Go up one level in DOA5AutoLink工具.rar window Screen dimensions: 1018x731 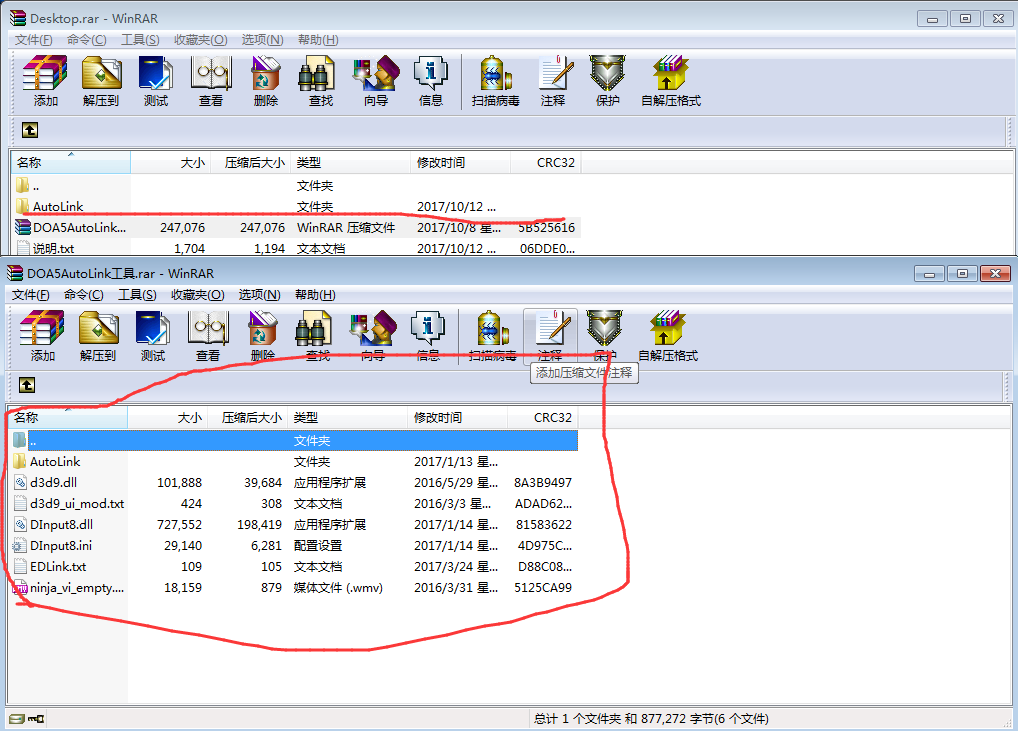click(27, 386)
